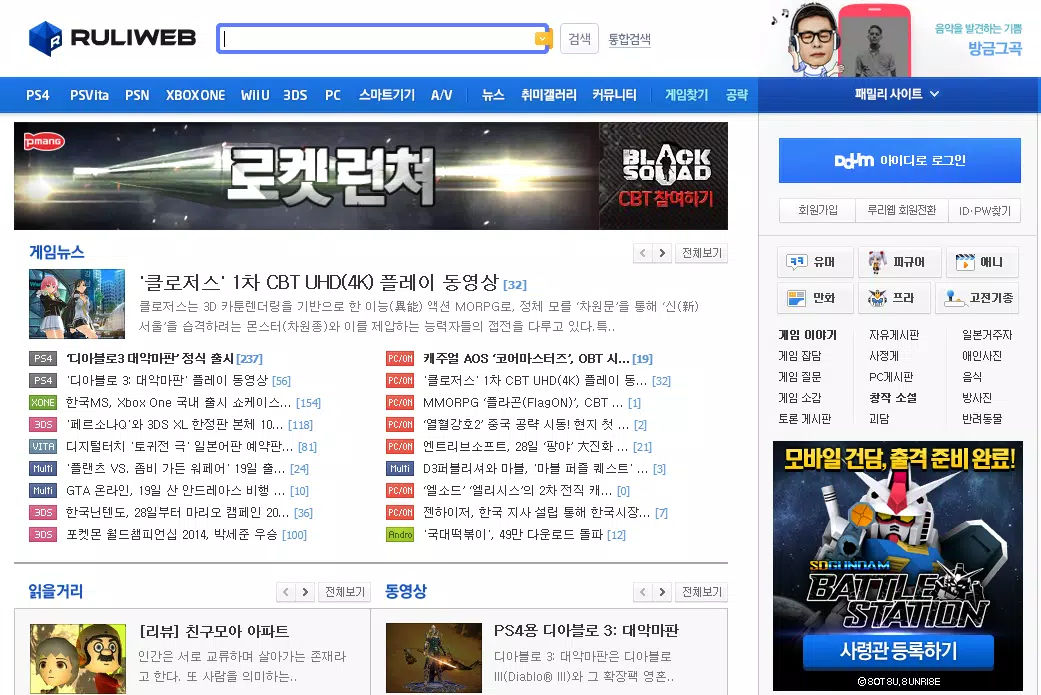Select the XBOXONE nav item
The width and height of the screenshot is (1041, 695).
click(x=195, y=95)
